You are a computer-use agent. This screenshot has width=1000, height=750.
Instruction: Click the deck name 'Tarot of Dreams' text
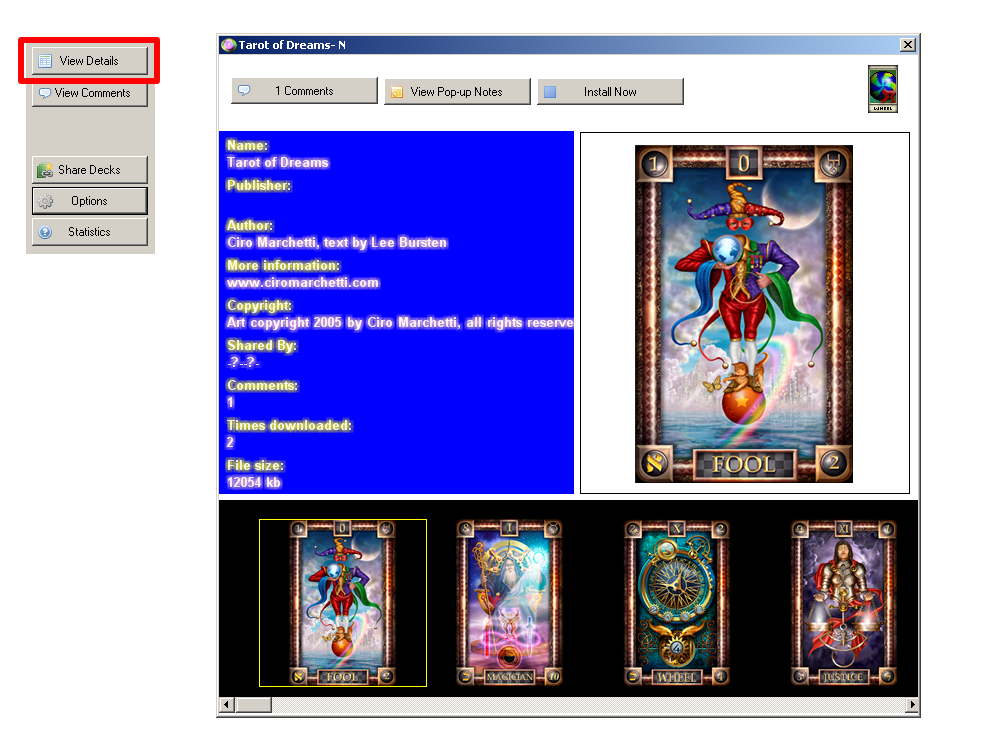click(x=277, y=163)
